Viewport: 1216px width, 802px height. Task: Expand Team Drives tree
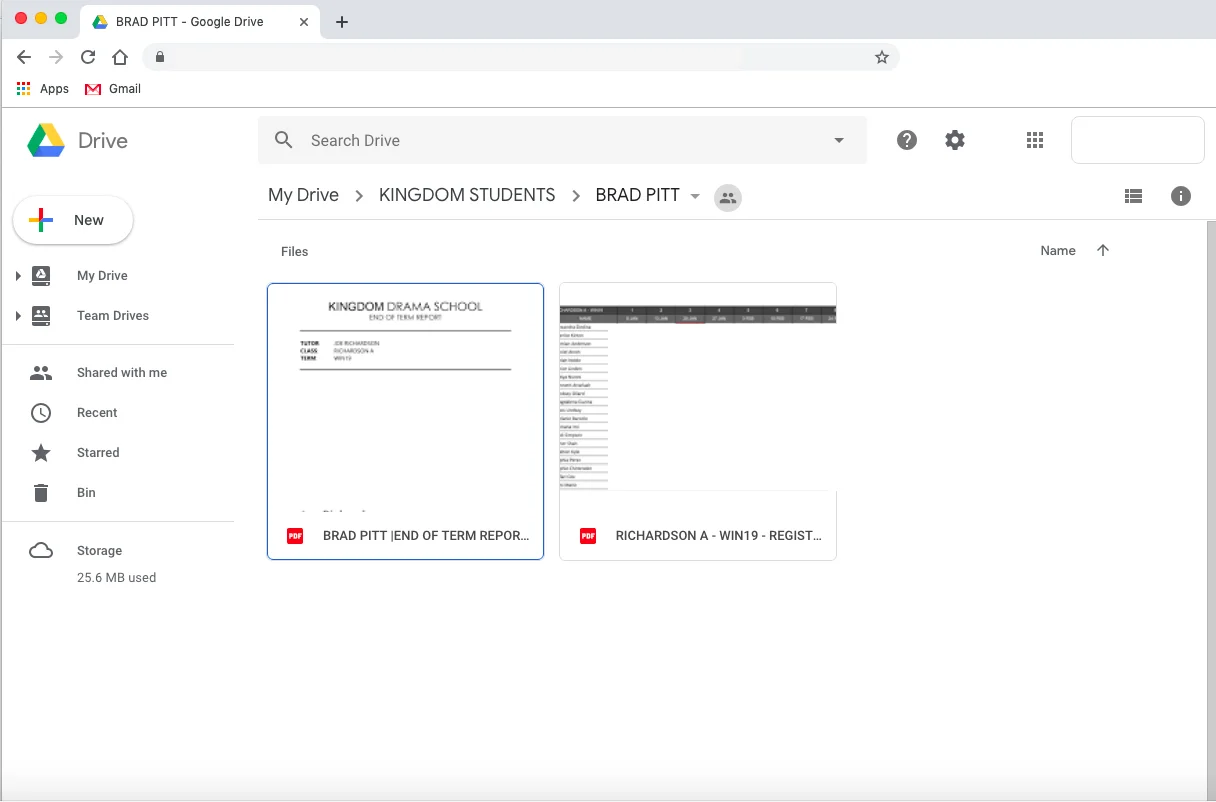(x=18, y=316)
